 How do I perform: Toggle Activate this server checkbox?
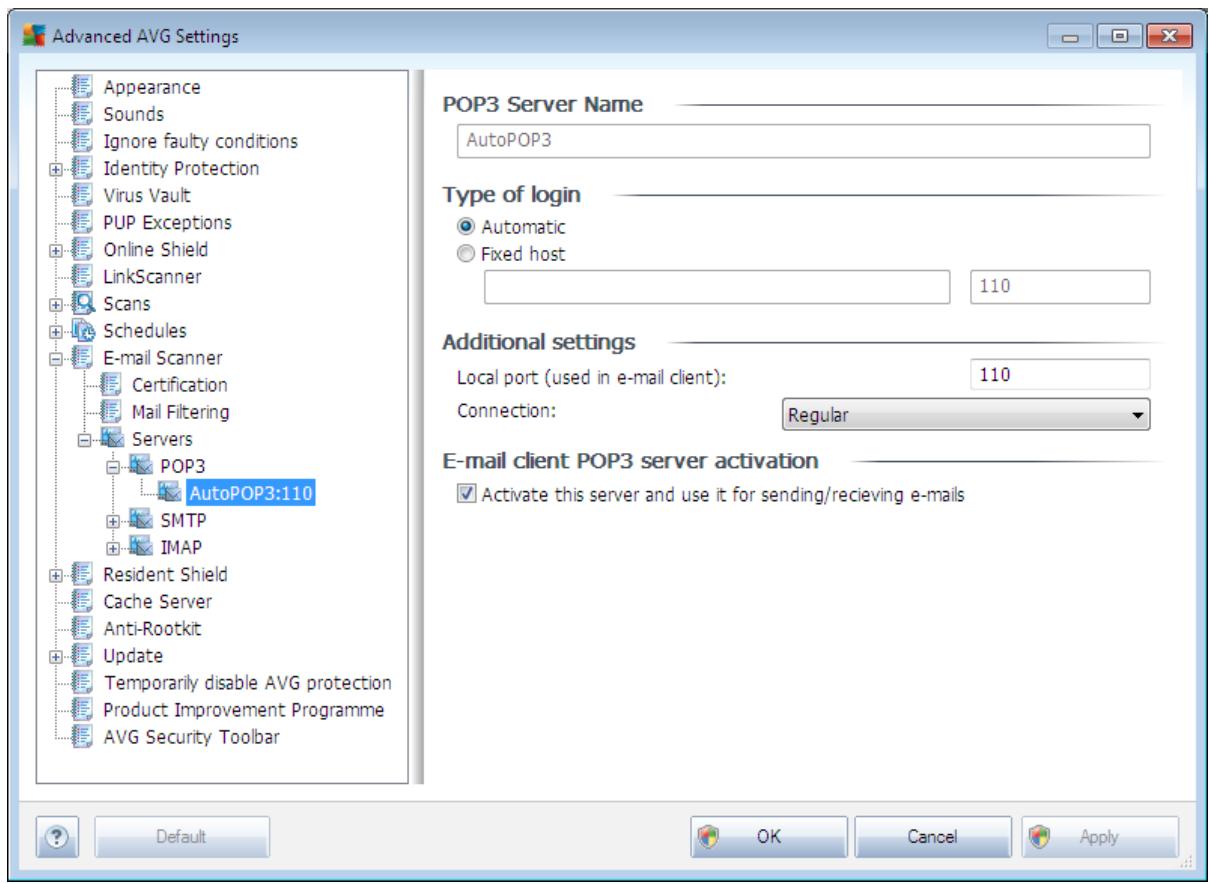point(466,494)
